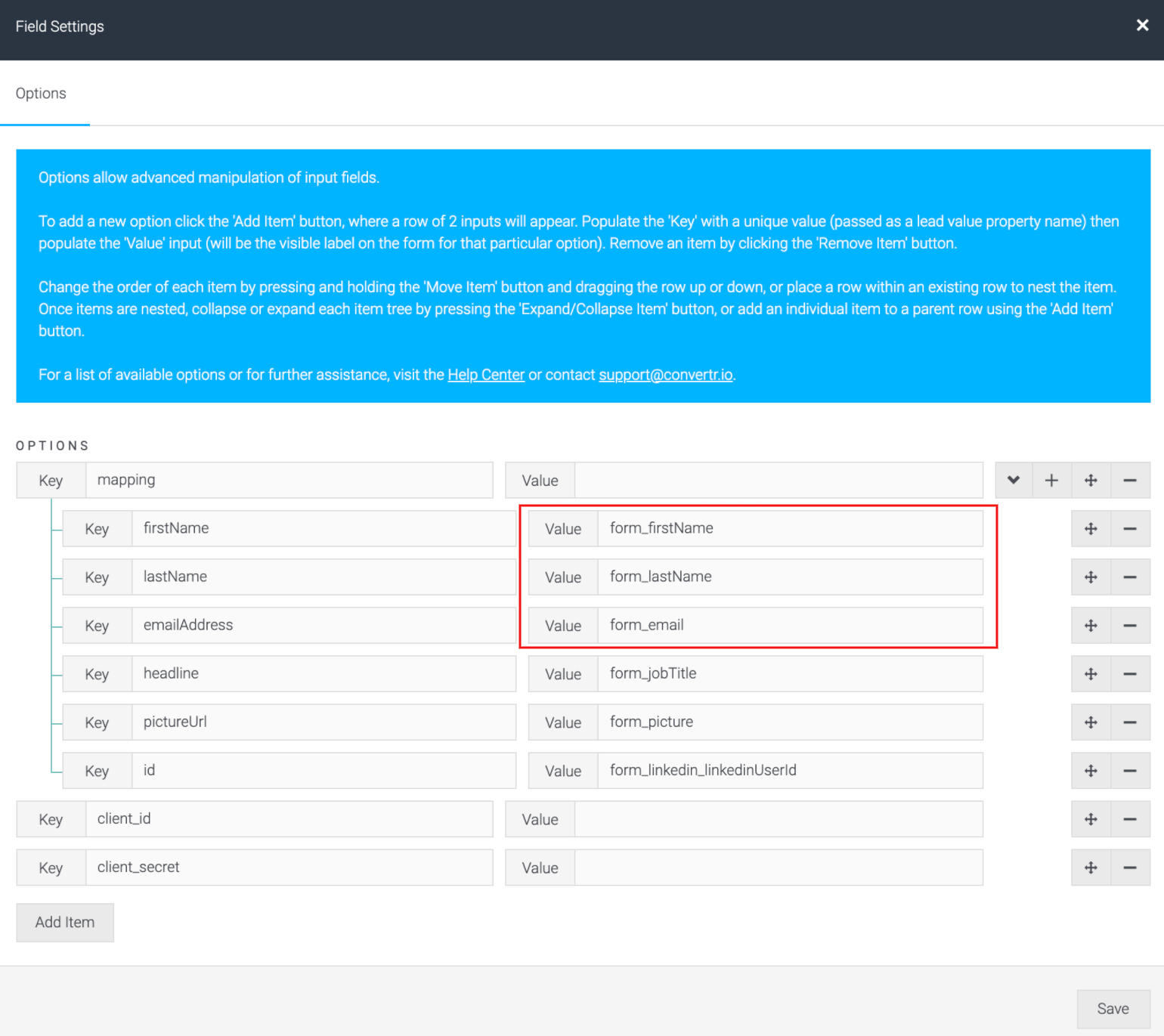This screenshot has width=1164, height=1036.
Task: Click the Remove Item icon beside the id row
Action: click(x=1130, y=770)
